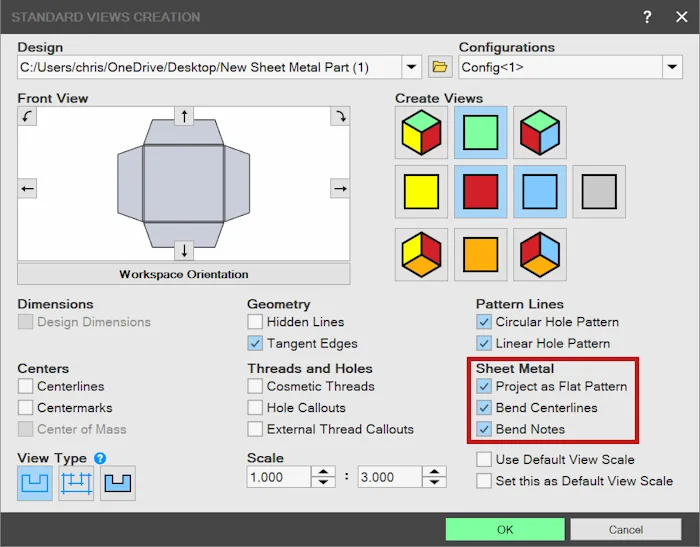This screenshot has width=700, height=547.
Task: Click the Workspace Orientation button
Action: coord(184,274)
